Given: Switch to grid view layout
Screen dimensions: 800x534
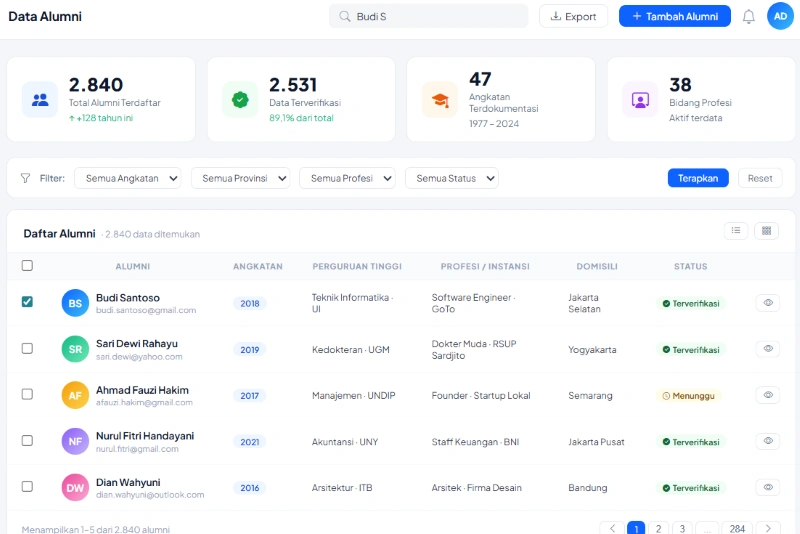Looking at the screenshot, I should pos(766,230).
